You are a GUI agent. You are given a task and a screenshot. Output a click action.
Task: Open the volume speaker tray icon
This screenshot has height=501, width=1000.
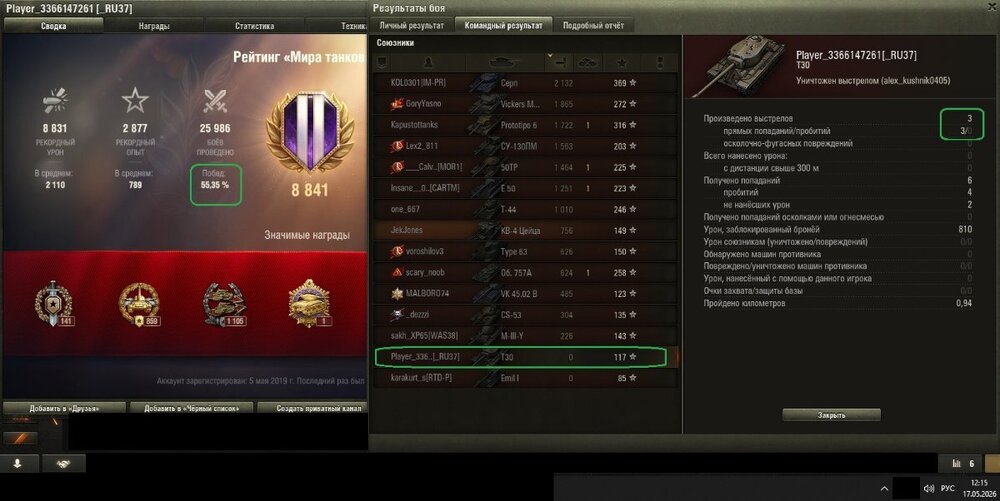(x=929, y=488)
